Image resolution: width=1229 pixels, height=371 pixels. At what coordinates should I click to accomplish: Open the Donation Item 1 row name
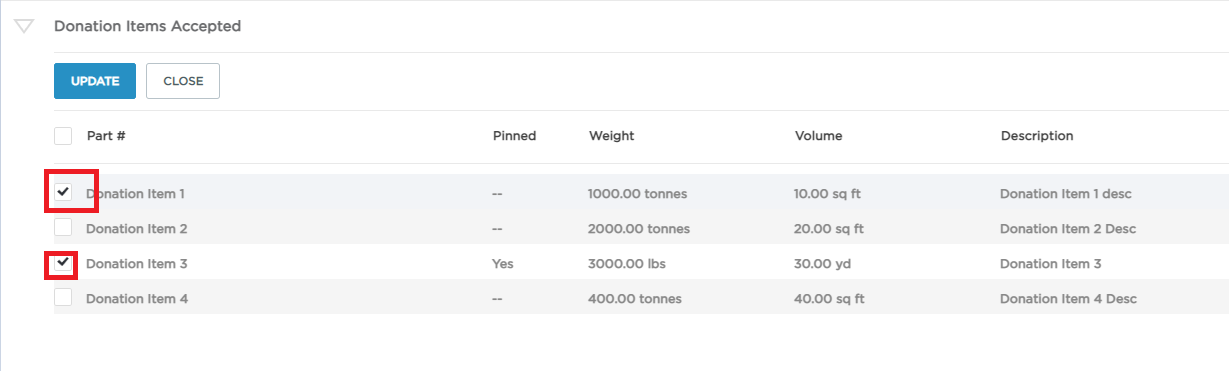coord(135,194)
